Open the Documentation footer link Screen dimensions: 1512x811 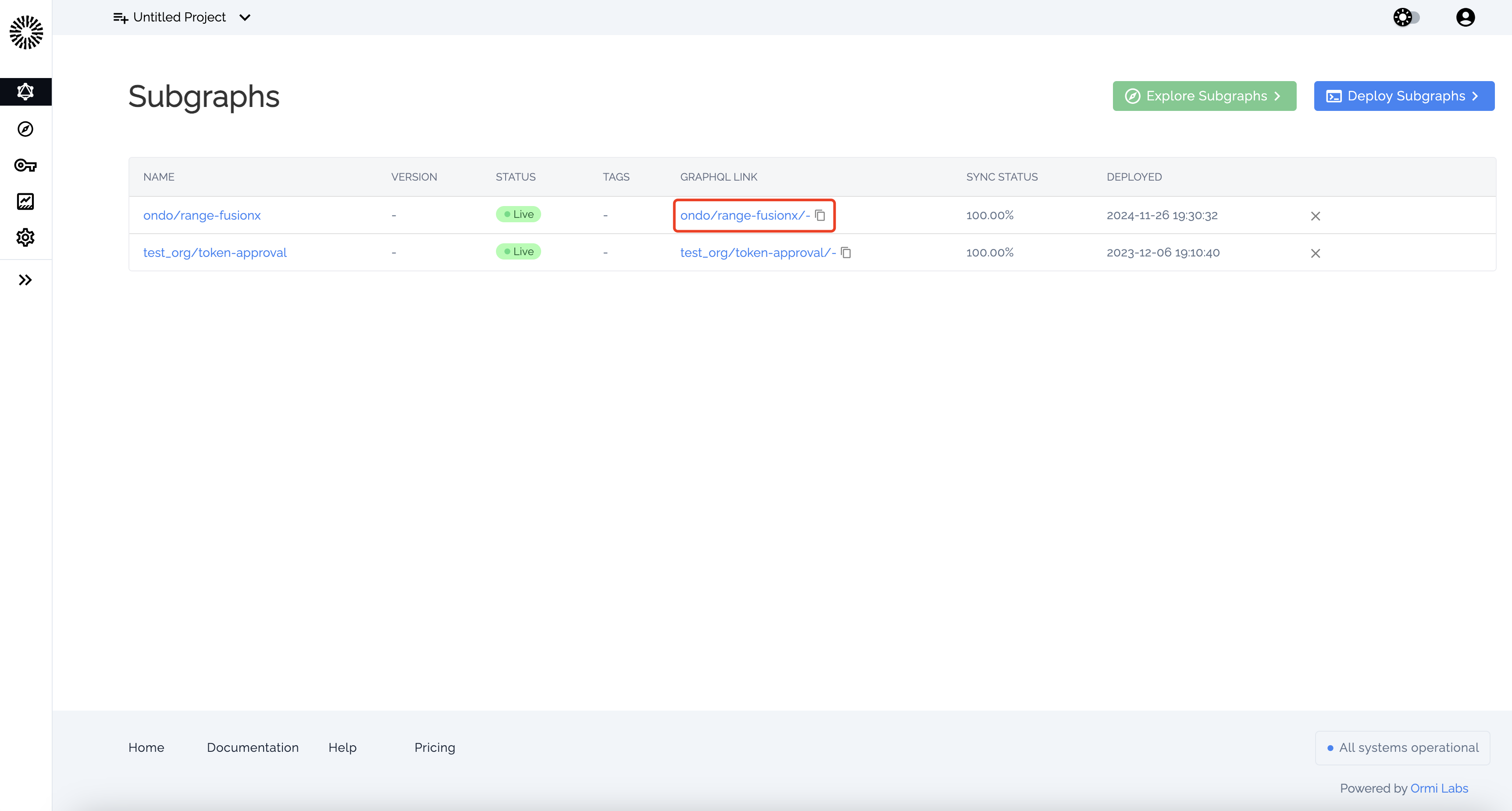tap(253, 747)
